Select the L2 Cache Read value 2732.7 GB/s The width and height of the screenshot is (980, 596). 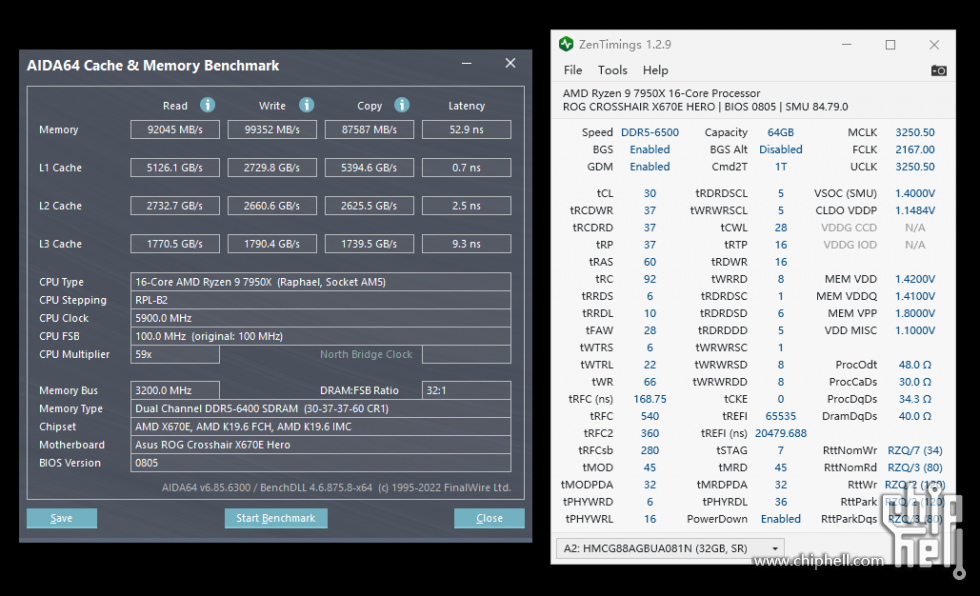click(175, 206)
